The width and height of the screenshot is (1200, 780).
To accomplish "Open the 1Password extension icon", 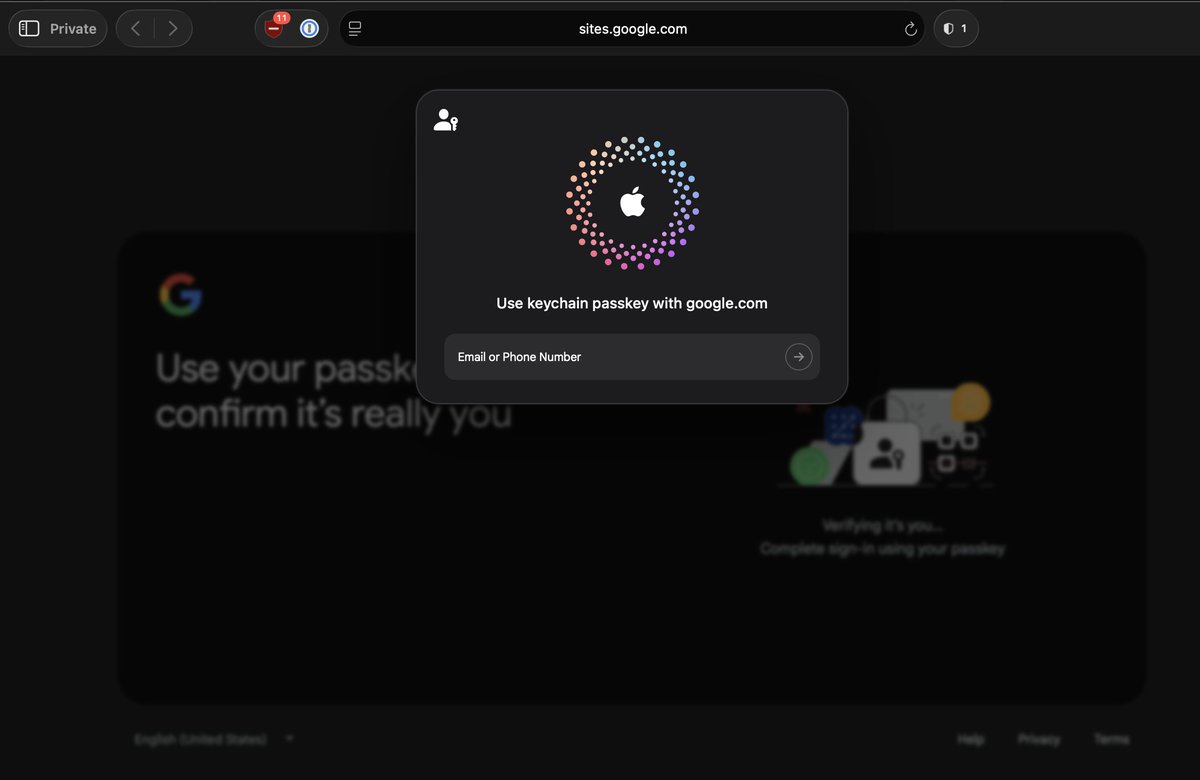I will [309, 29].
